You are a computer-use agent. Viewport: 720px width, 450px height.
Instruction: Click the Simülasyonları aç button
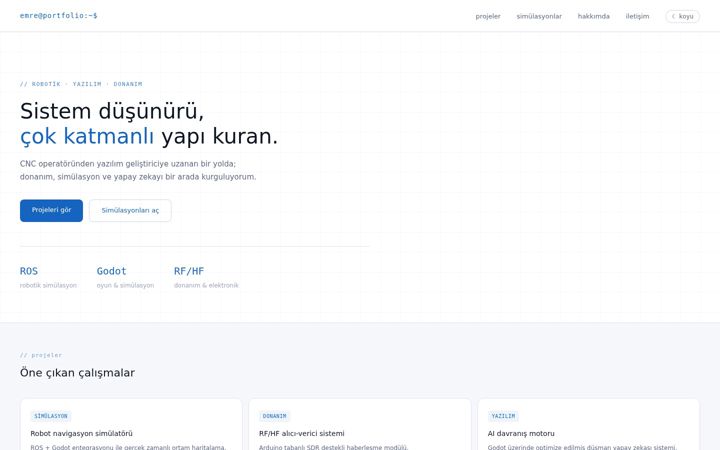point(130,210)
